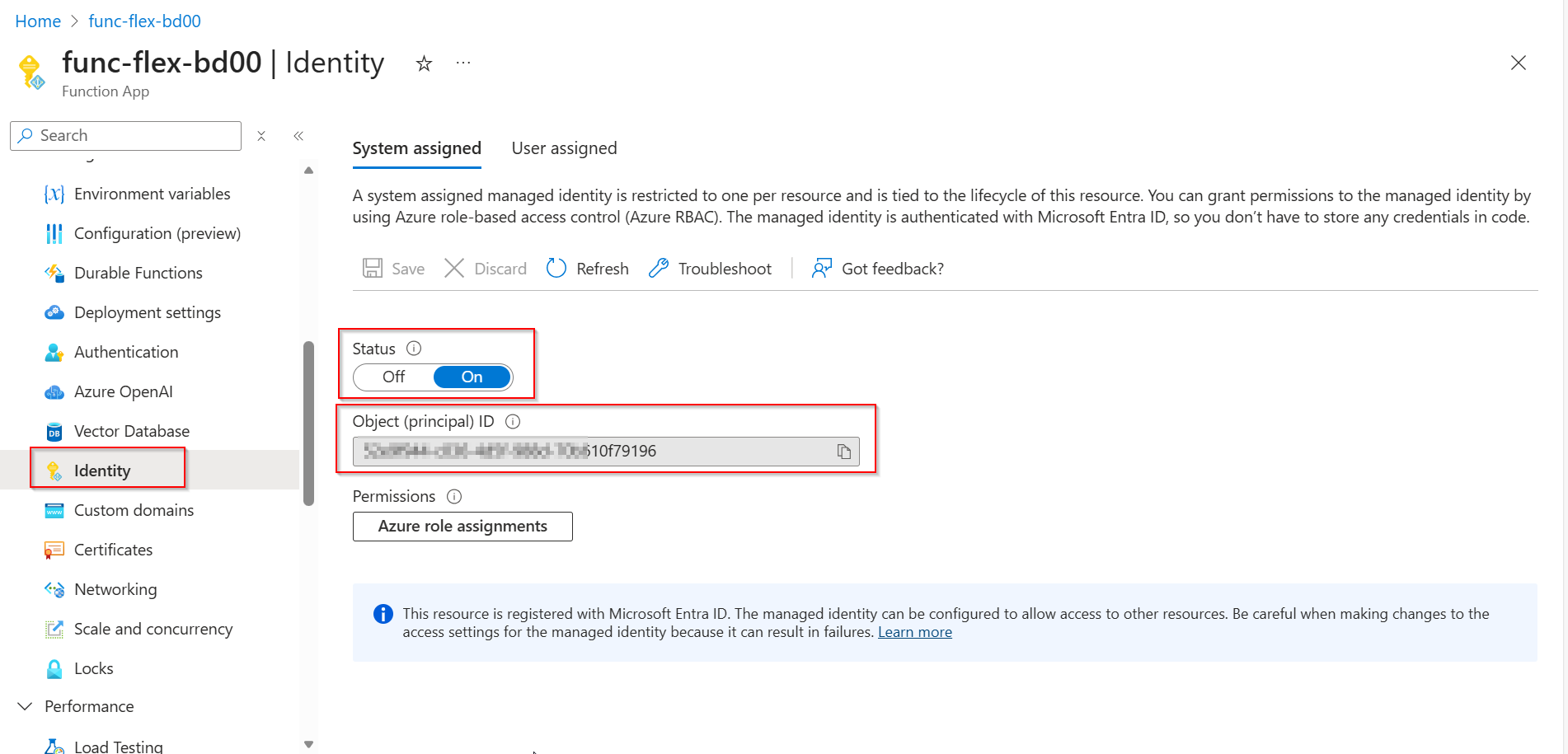Screen dimensions: 1568x754
Task: Click the Object (principal) ID field
Action: pyautogui.click(x=606, y=452)
